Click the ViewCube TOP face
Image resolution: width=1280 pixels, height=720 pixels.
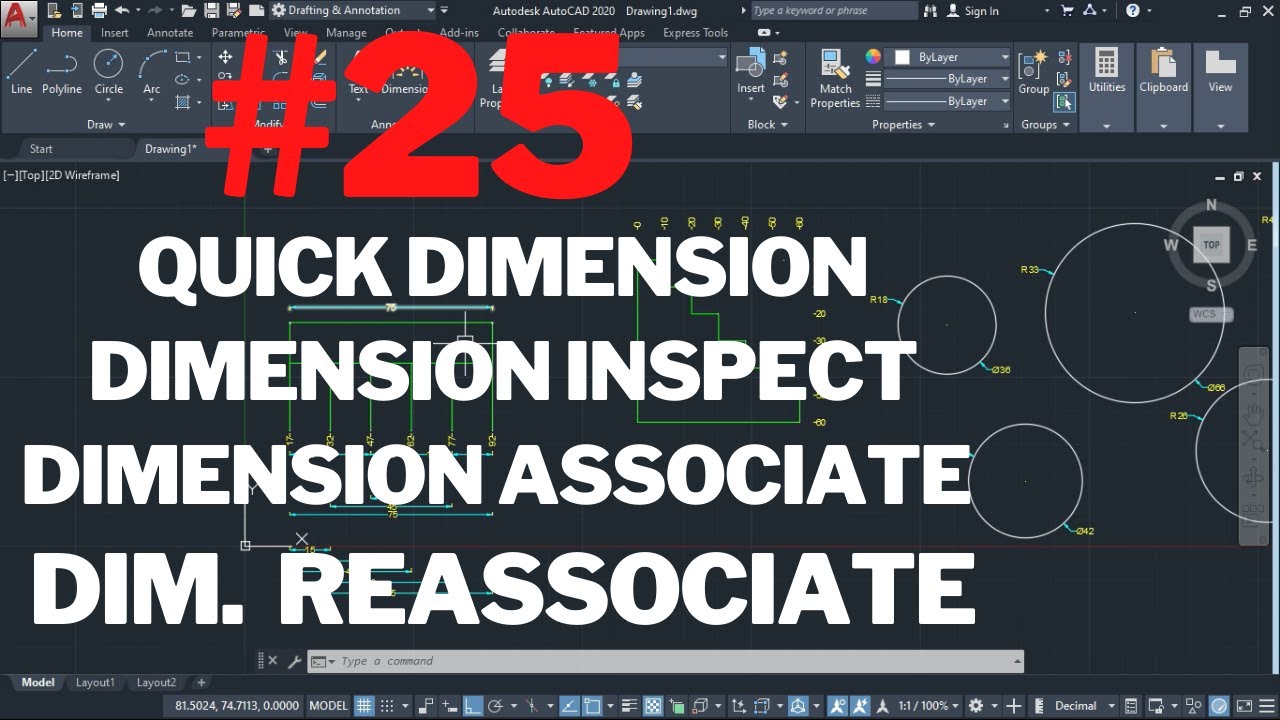click(1211, 244)
